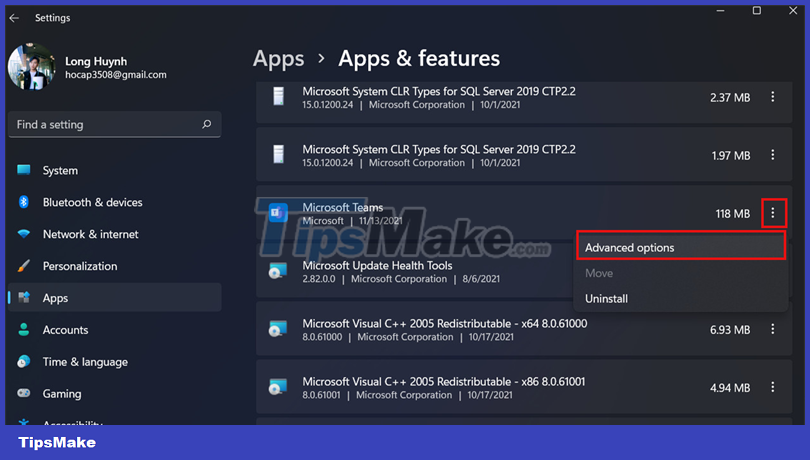
Task: Click the Visual C++ 2005 x86 installer icon
Action: pos(278,387)
